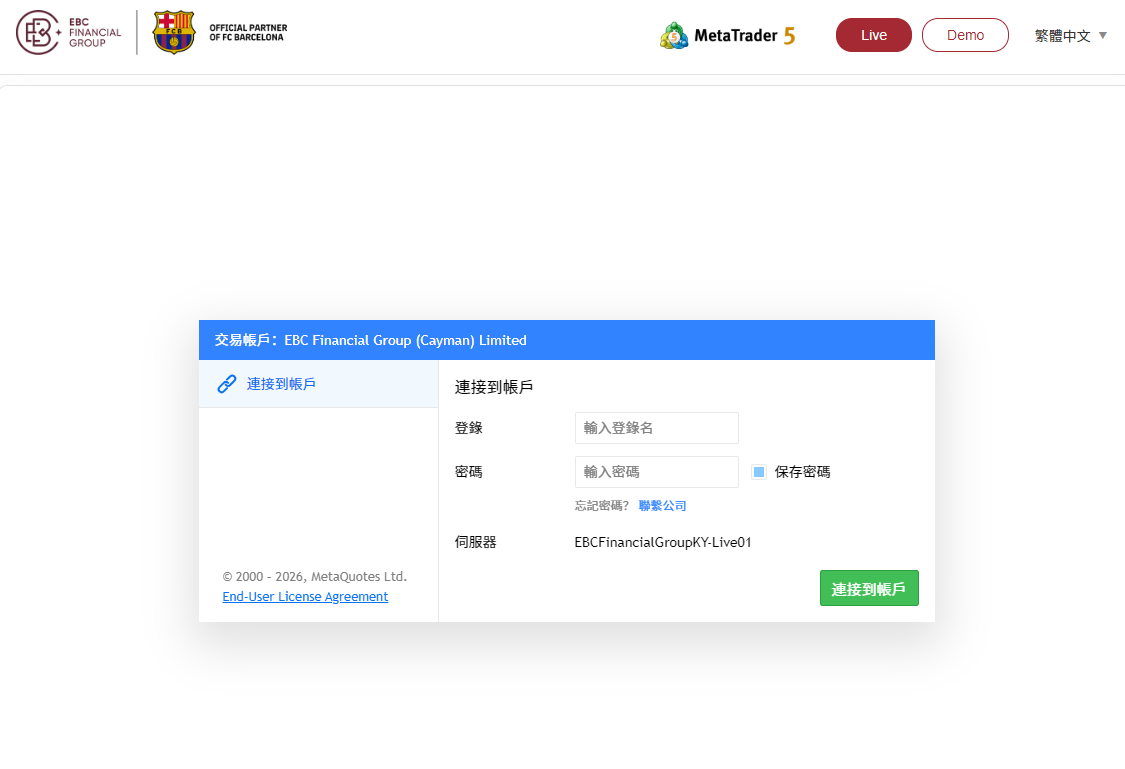Uncheck the save password option
Image resolution: width=1125 pixels, height=769 pixels.
(x=758, y=471)
